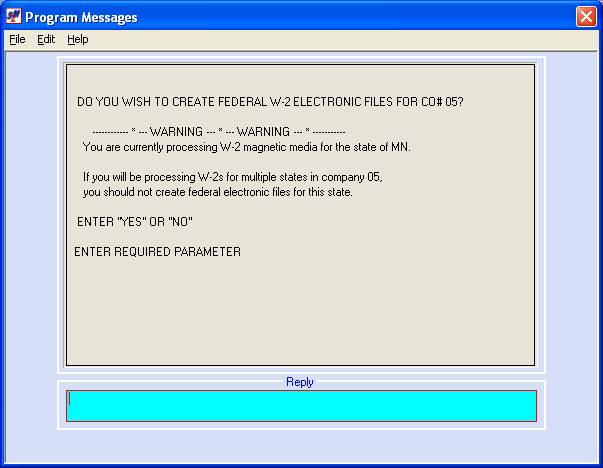Click the line mentioning state of MN

tap(247, 147)
